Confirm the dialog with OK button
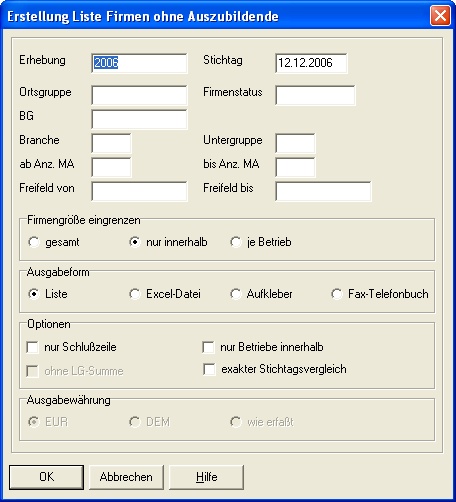This screenshot has height=502, width=456. click(46, 477)
